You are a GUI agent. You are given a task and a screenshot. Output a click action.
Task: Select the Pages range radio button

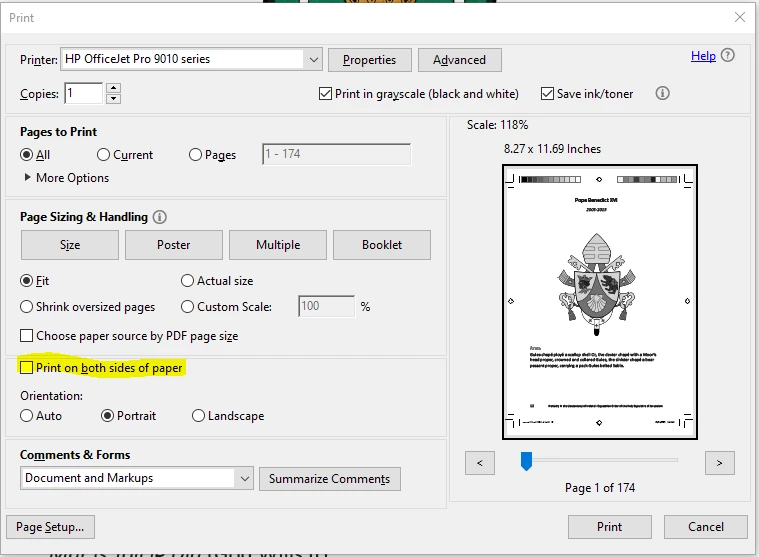tap(195, 154)
